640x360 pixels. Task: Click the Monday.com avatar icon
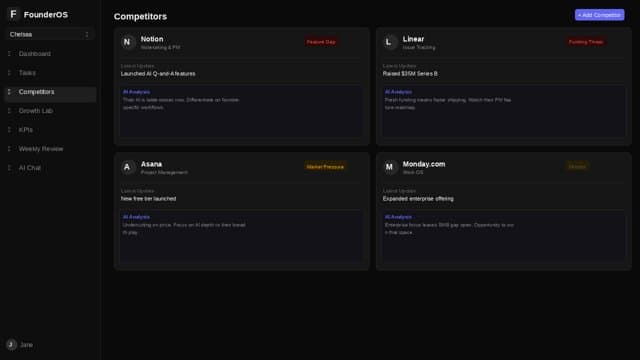click(x=389, y=167)
